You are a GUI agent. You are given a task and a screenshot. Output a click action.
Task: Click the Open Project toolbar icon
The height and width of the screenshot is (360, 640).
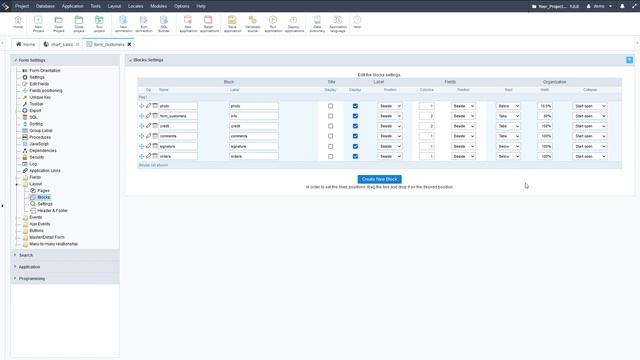pyautogui.click(x=59, y=24)
